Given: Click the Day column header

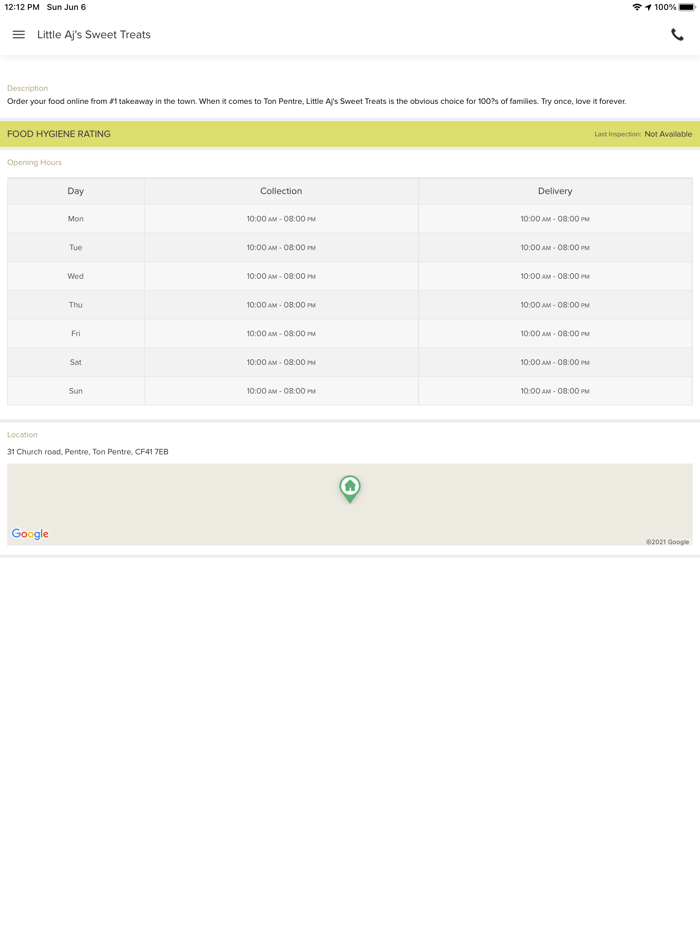Looking at the screenshot, I should 76,191.
